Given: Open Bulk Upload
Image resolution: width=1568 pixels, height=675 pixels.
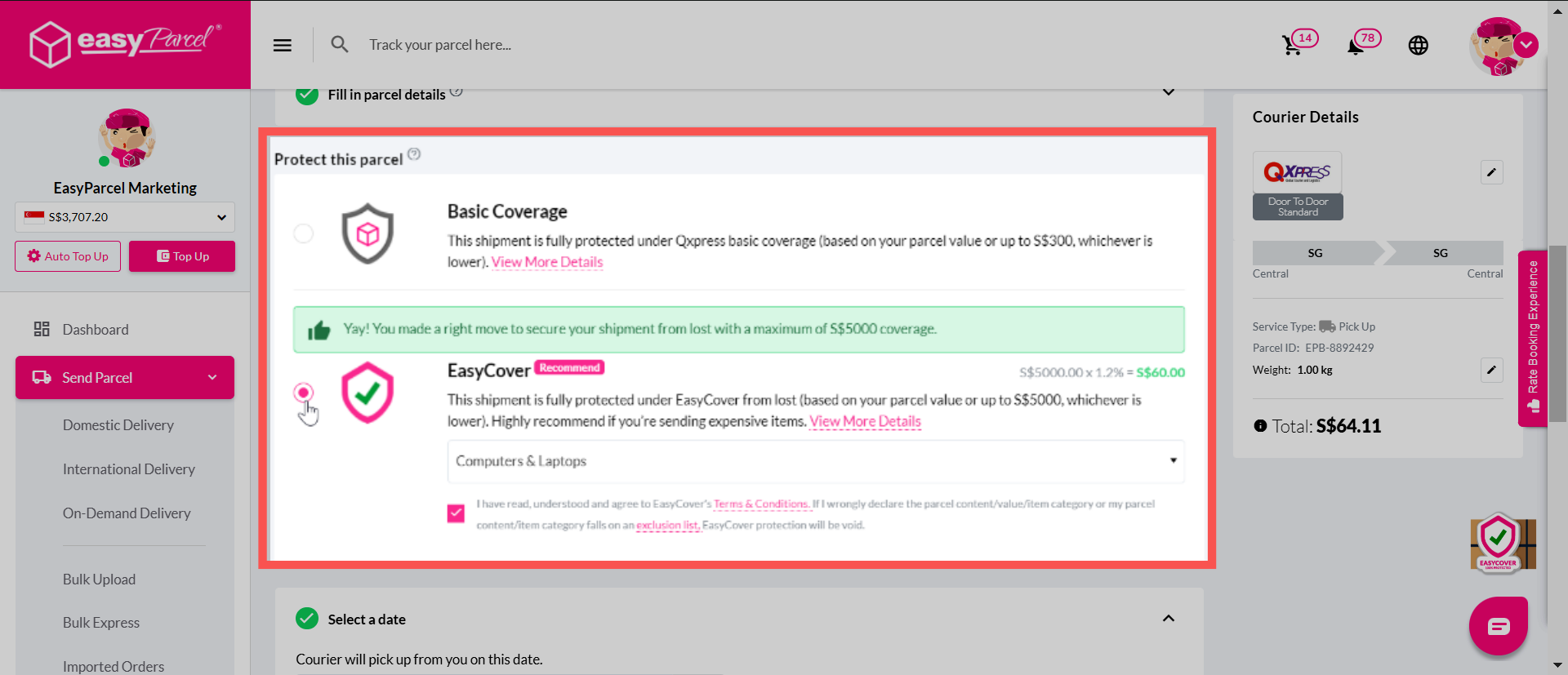Looking at the screenshot, I should click(x=100, y=580).
